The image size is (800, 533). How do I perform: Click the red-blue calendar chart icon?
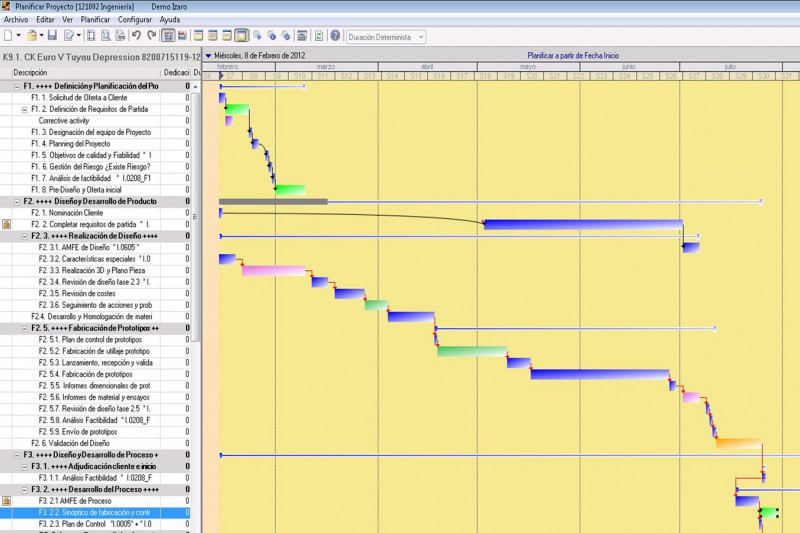click(x=182, y=36)
